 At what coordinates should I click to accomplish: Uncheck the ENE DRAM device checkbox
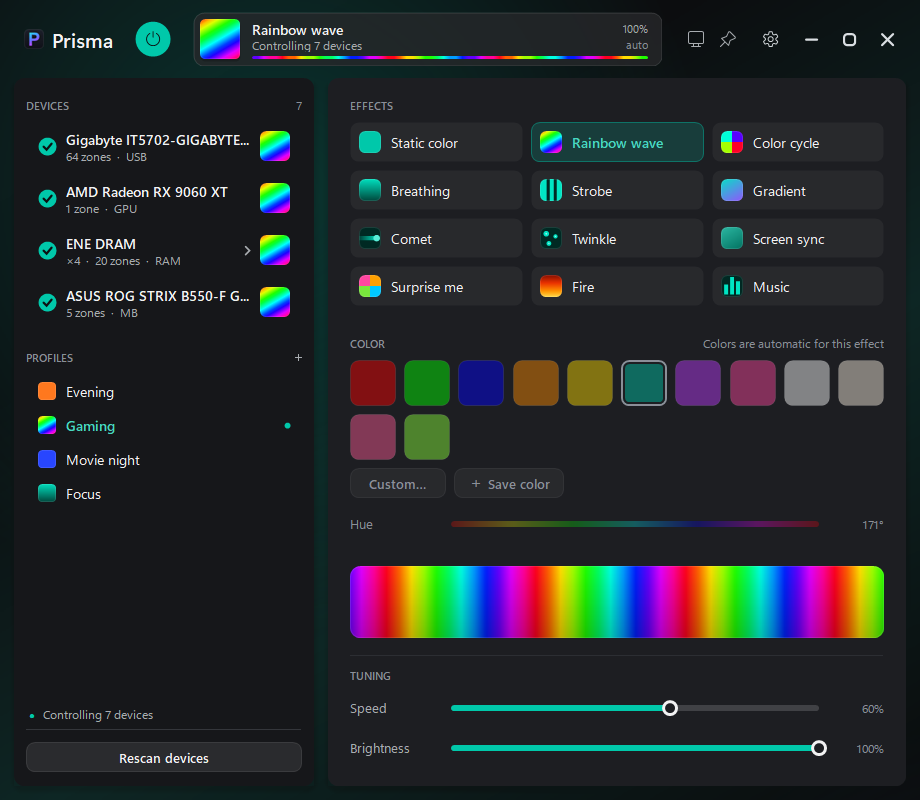(x=47, y=251)
